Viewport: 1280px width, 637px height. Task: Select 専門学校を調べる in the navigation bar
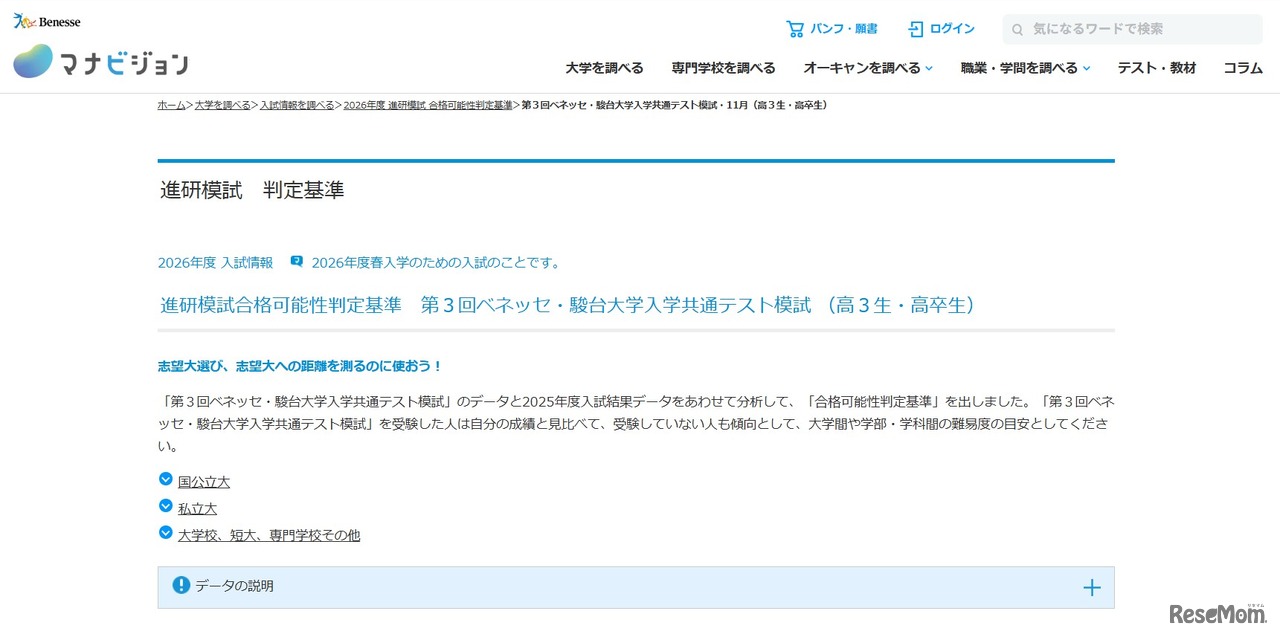point(723,68)
